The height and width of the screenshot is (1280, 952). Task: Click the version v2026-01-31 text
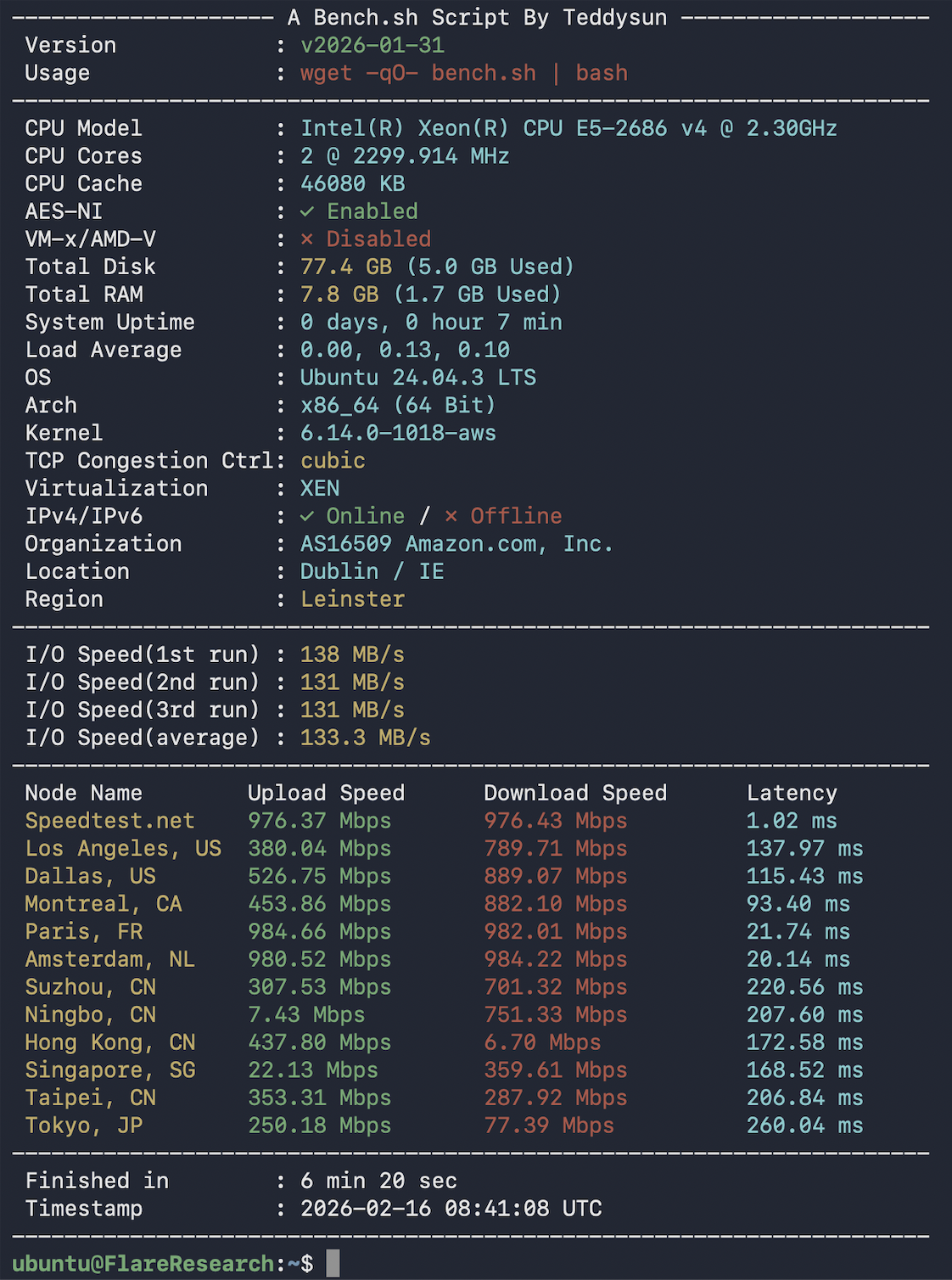(372, 45)
